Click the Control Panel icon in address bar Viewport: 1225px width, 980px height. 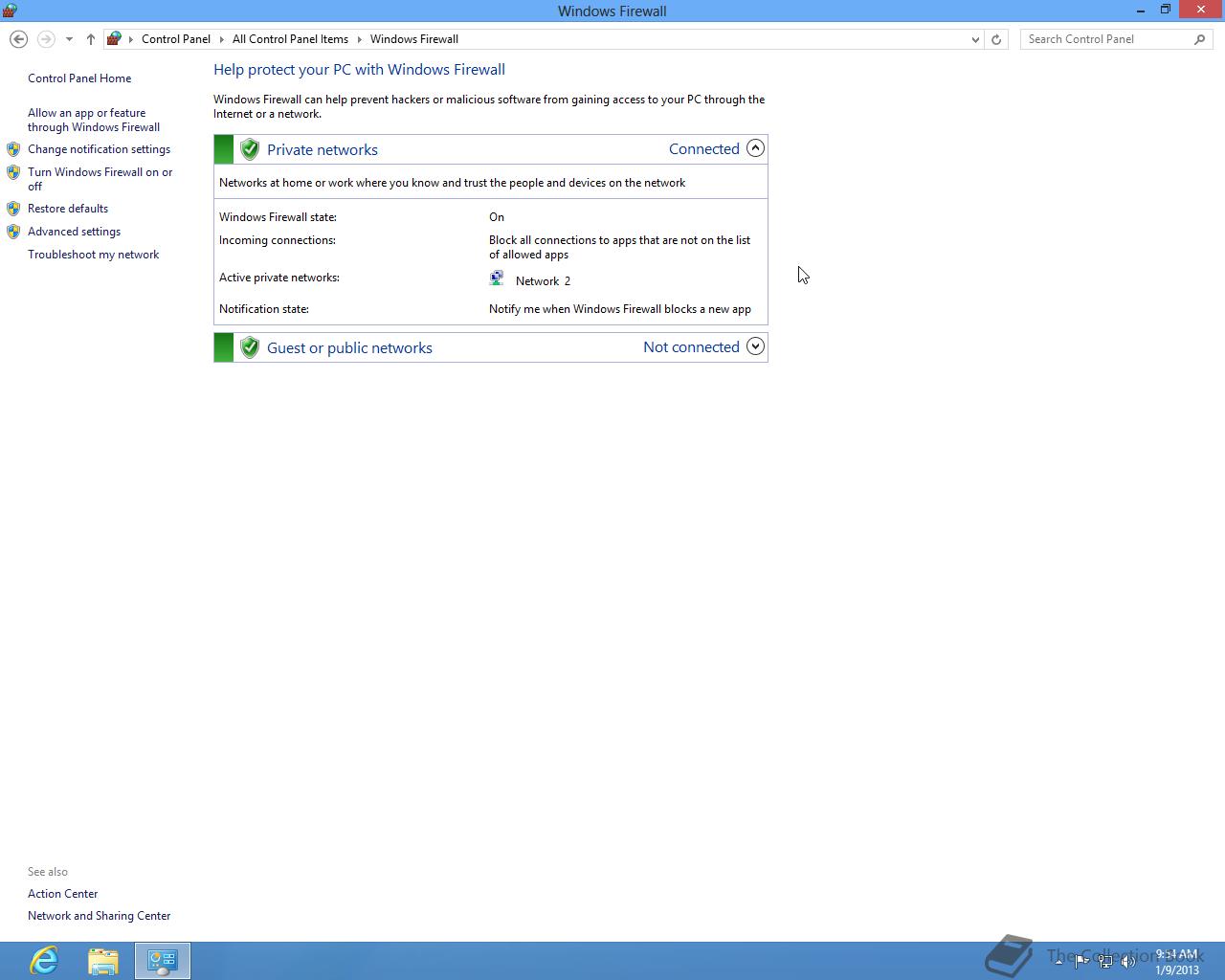114,39
